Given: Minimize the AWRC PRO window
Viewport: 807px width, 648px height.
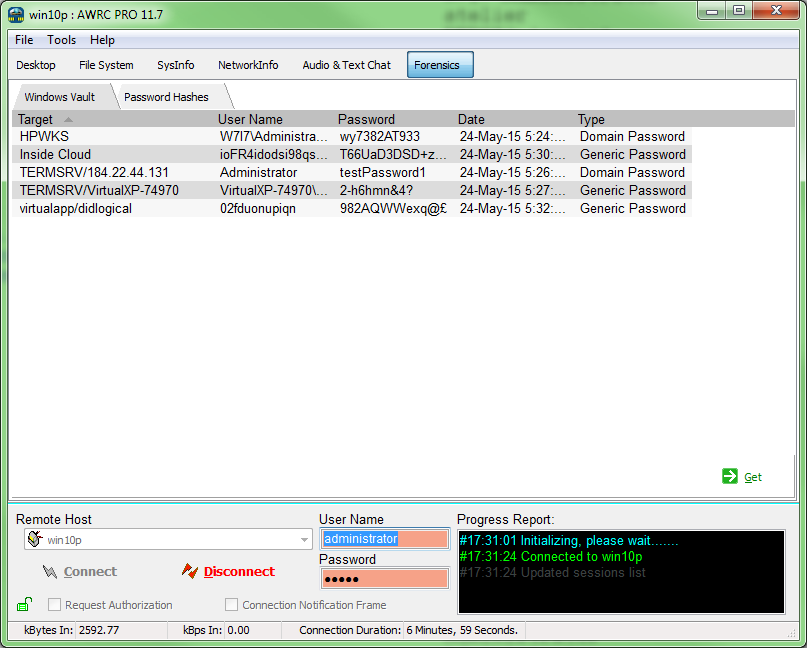Looking at the screenshot, I should point(712,11).
